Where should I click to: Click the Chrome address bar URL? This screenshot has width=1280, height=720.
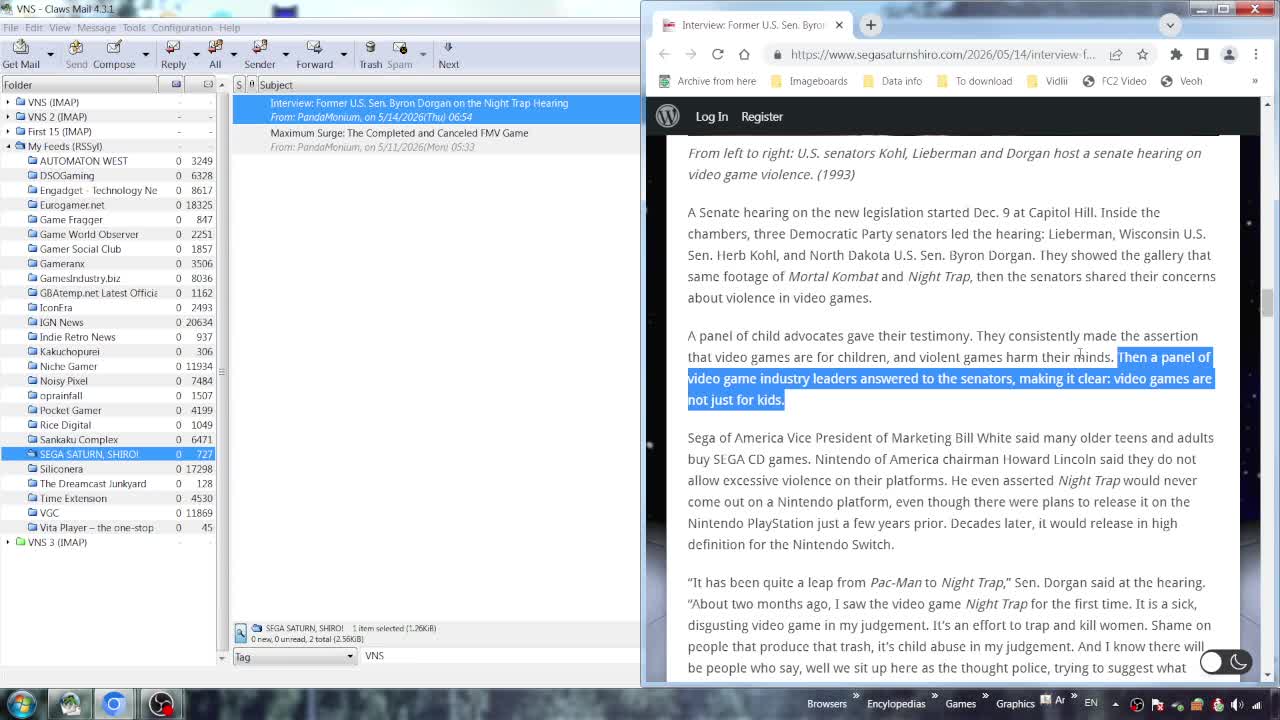tap(943, 54)
